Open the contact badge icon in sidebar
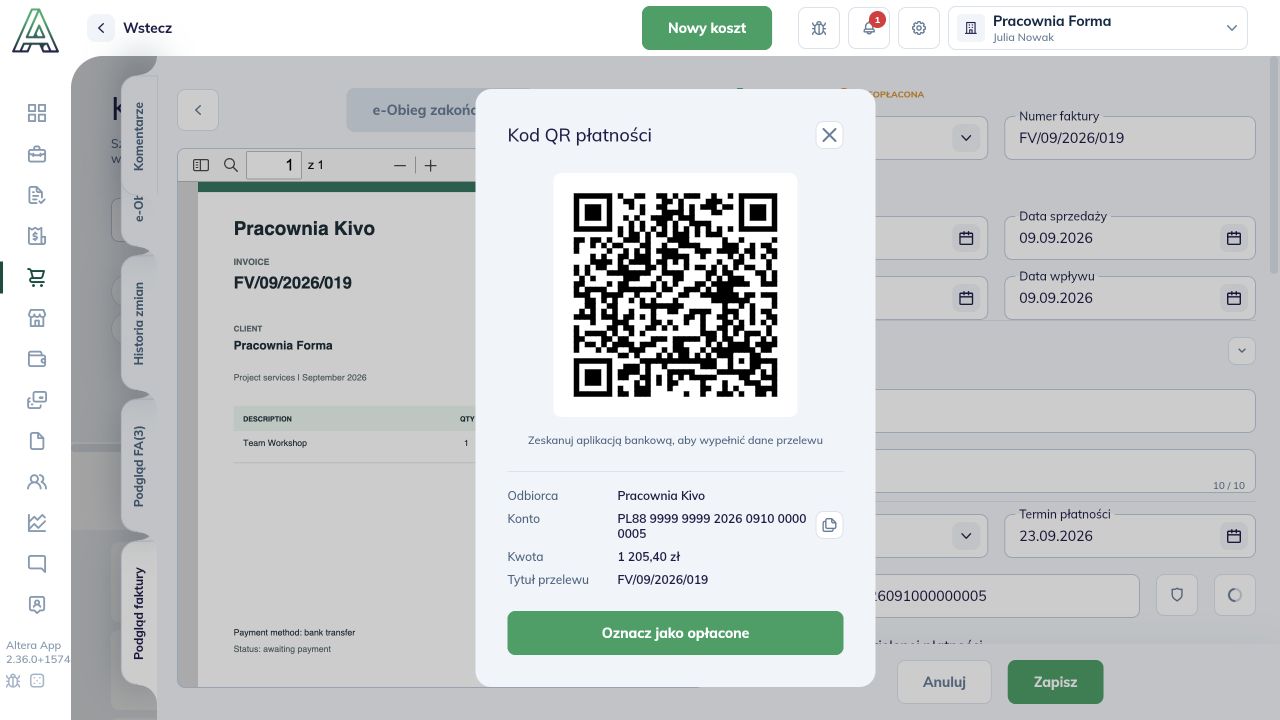Viewport: 1280px width, 720px height. tap(37, 605)
